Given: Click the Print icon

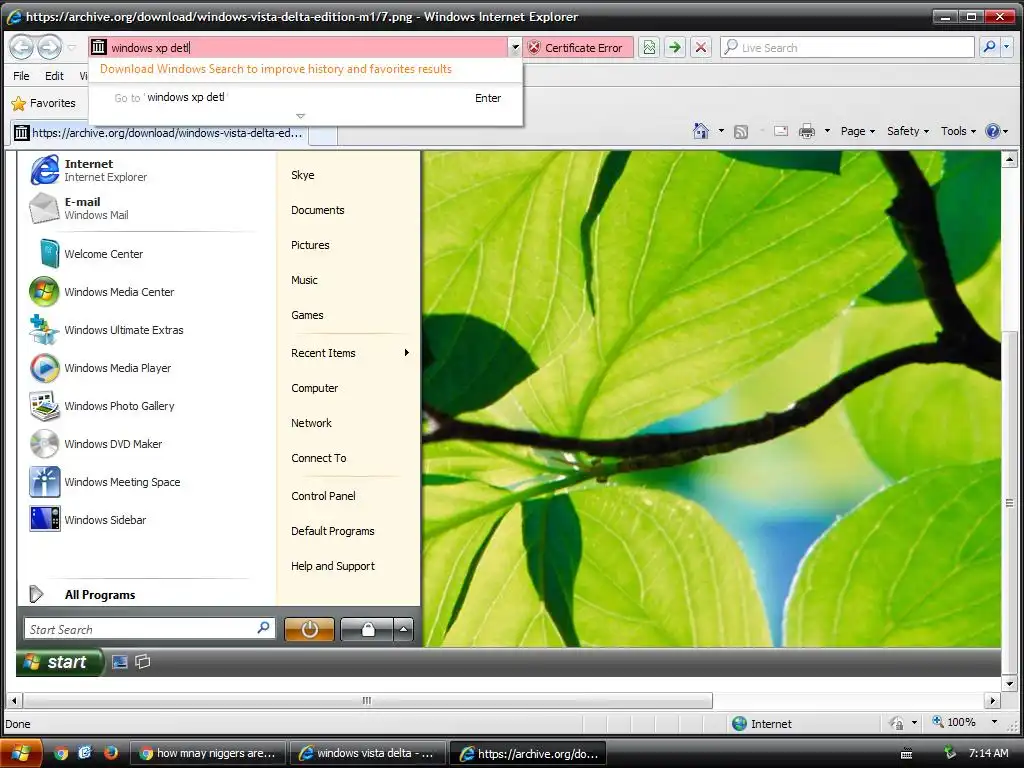Looking at the screenshot, I should [x=807, y=131].
